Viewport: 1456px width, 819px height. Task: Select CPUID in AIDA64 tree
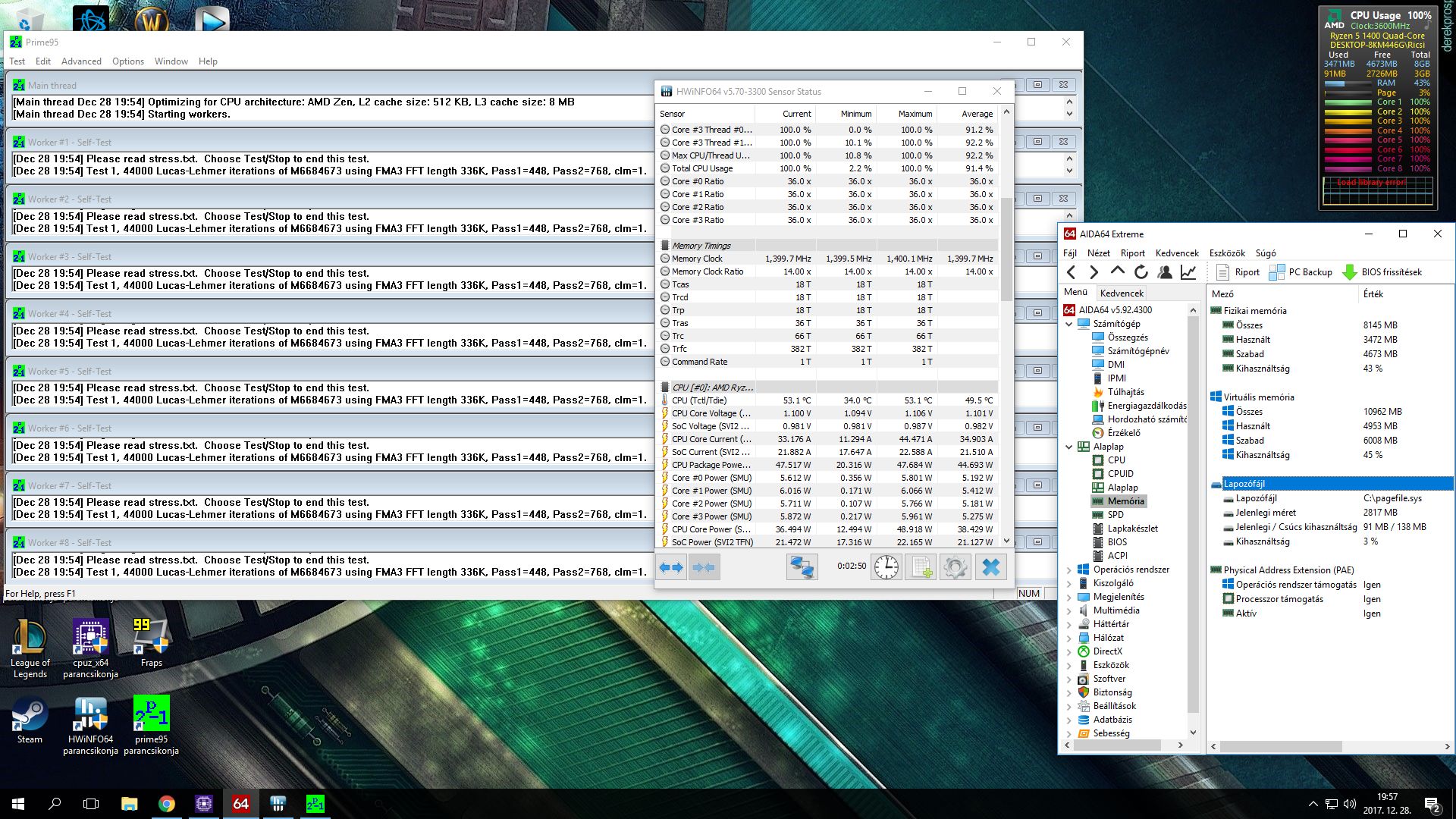pyautogui.click(x=1120, y=474)
